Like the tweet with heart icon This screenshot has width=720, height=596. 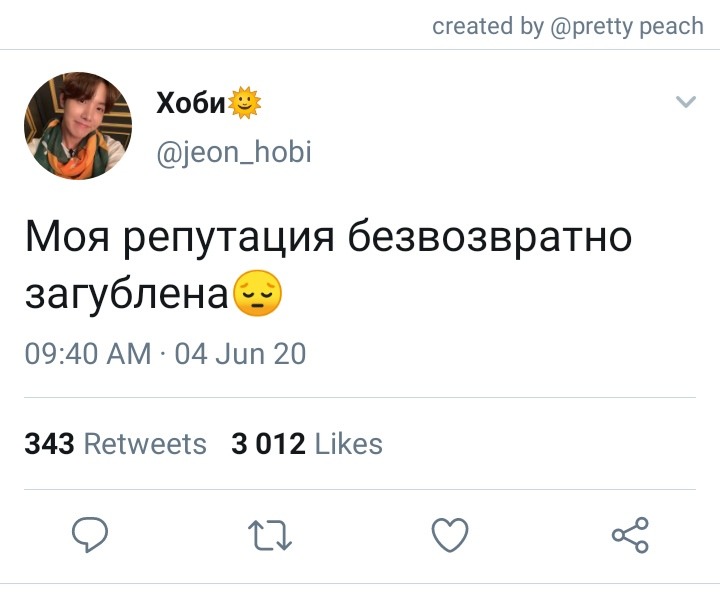click(450, 535)
